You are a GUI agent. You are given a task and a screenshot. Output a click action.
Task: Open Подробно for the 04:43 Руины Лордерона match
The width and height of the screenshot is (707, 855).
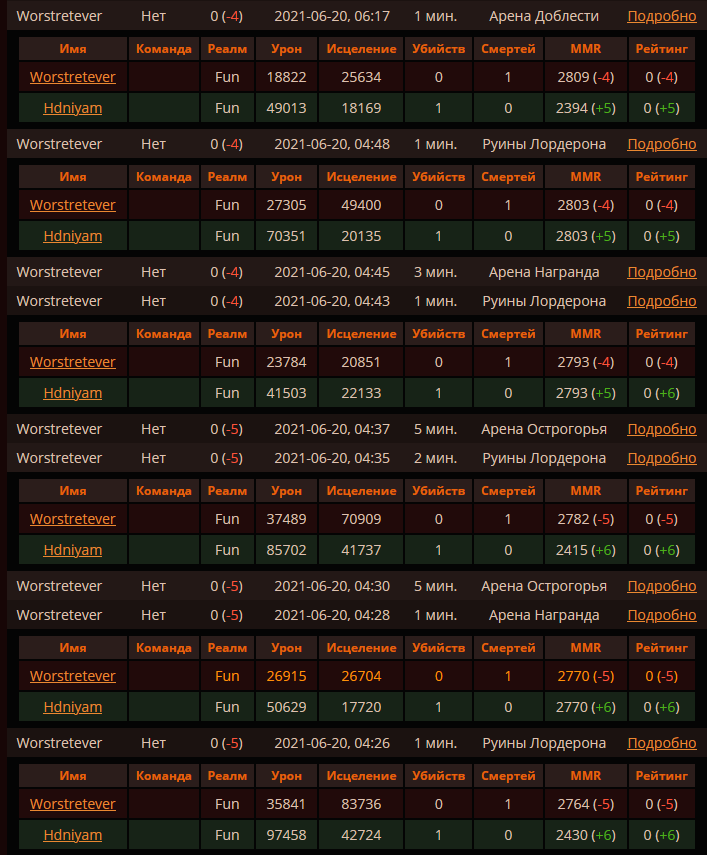tap(661, 301)
